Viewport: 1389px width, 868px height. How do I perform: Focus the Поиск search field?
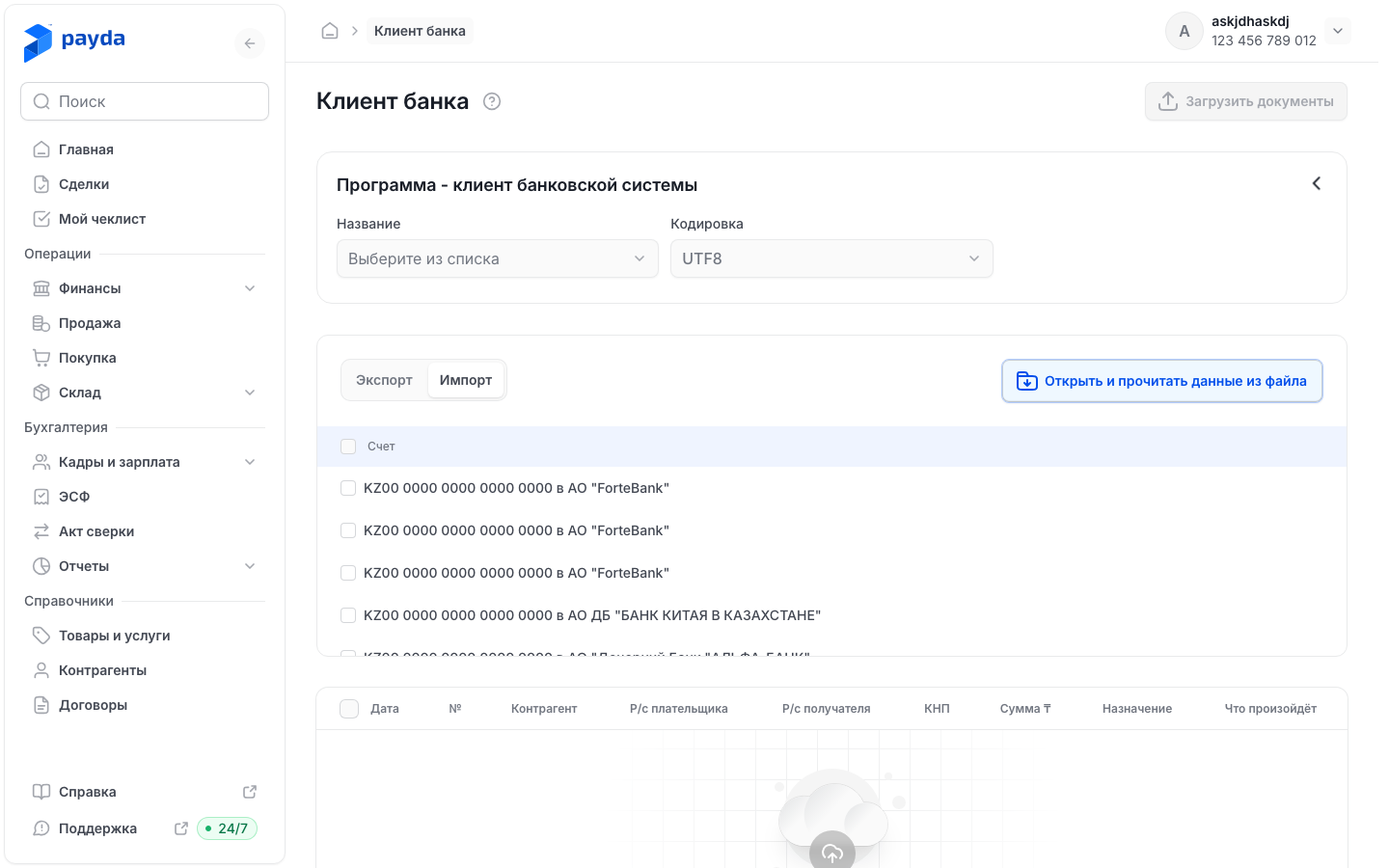(145, 101)
